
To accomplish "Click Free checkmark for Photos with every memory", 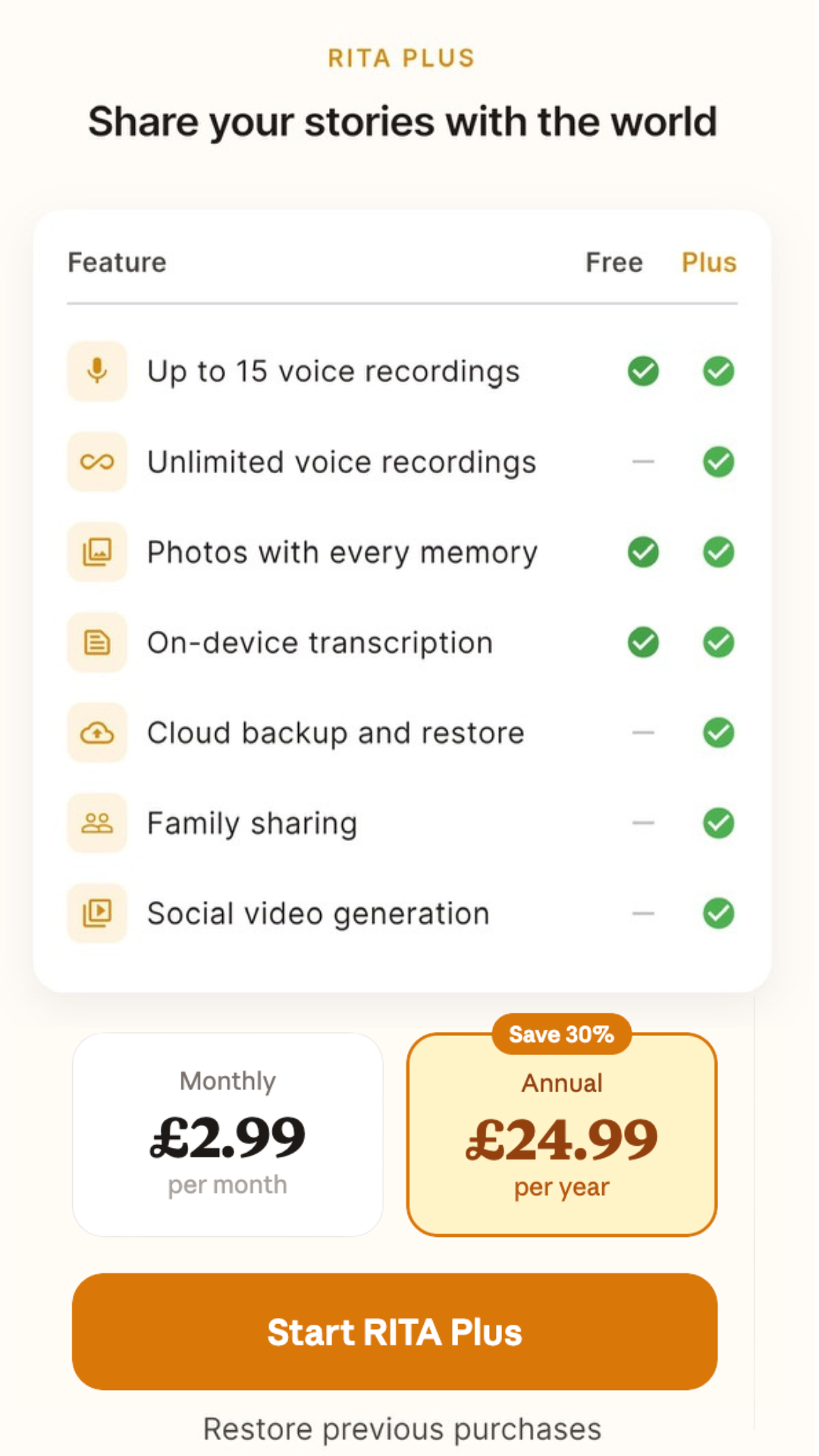I will click(x=643, y=551).
